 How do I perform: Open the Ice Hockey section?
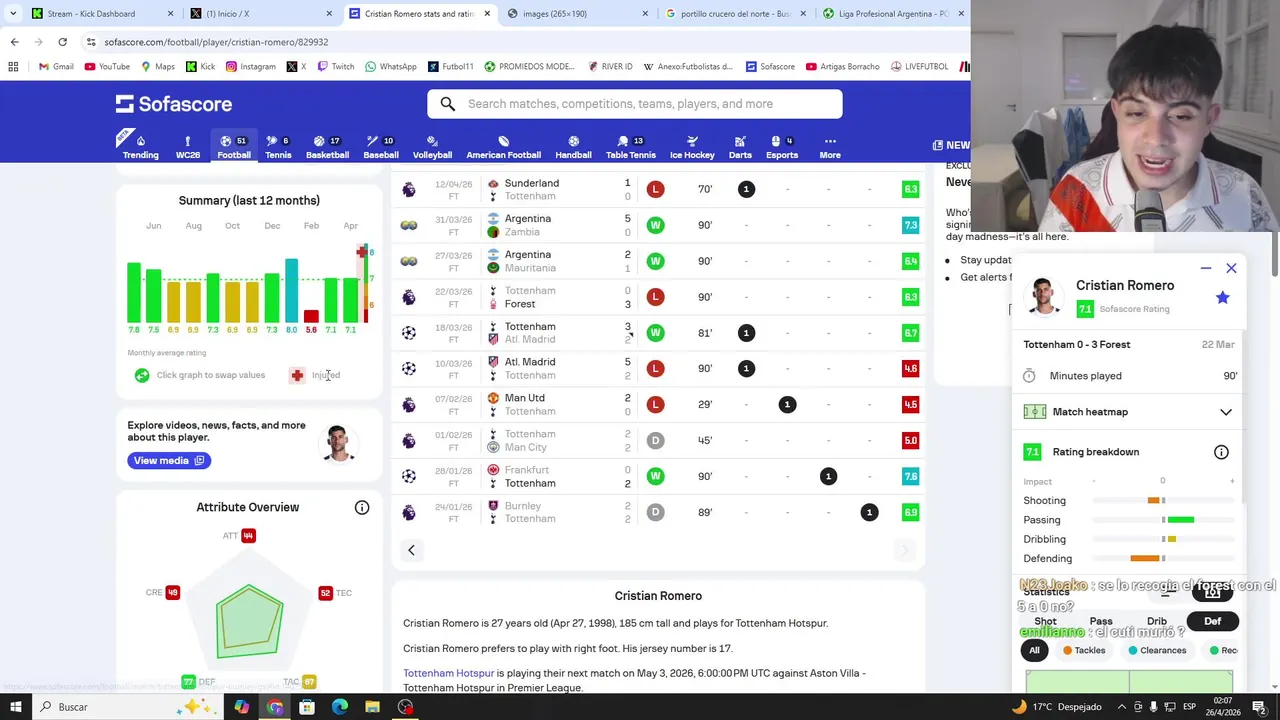692,146
